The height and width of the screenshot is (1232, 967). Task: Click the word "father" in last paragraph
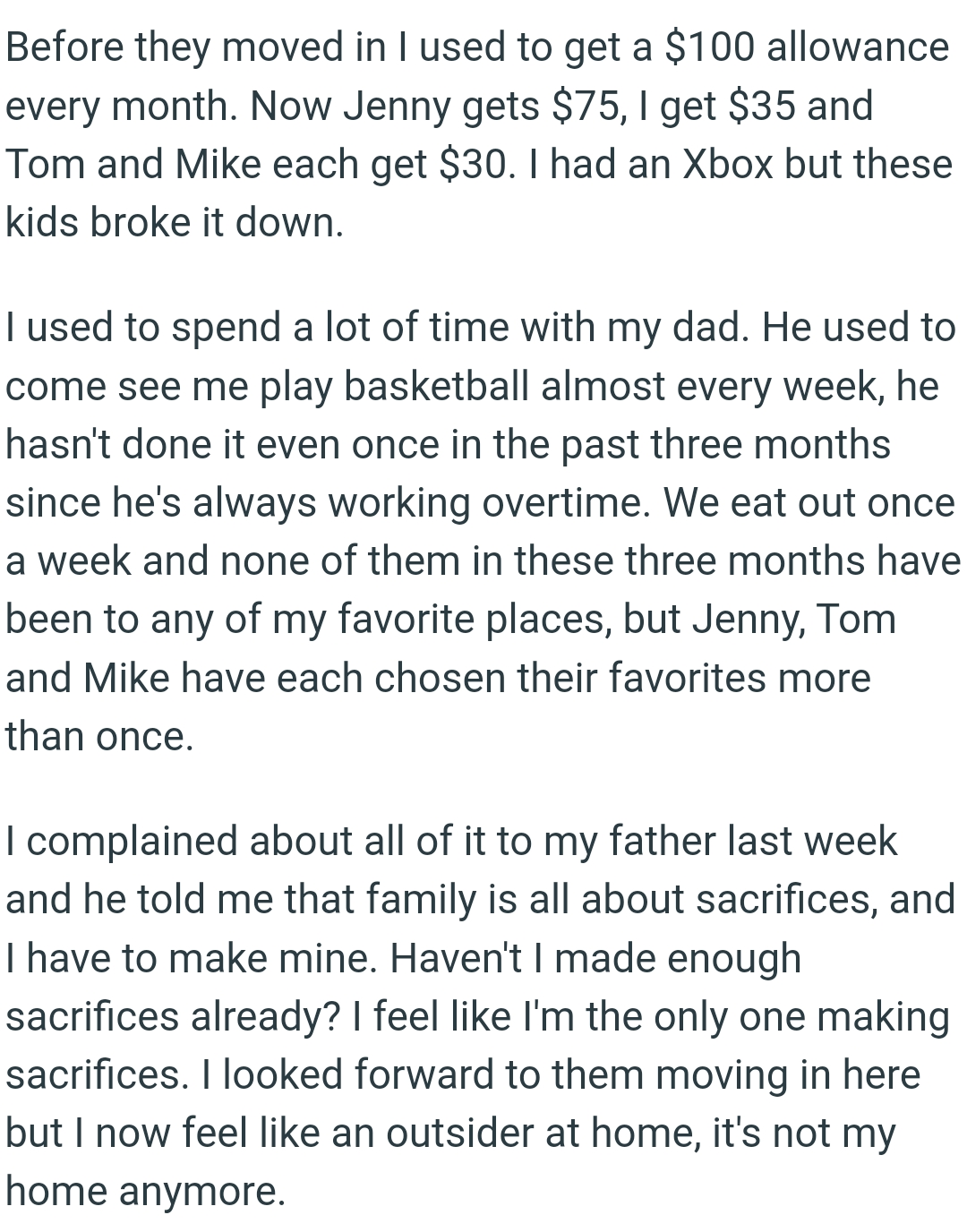[663, 842]
